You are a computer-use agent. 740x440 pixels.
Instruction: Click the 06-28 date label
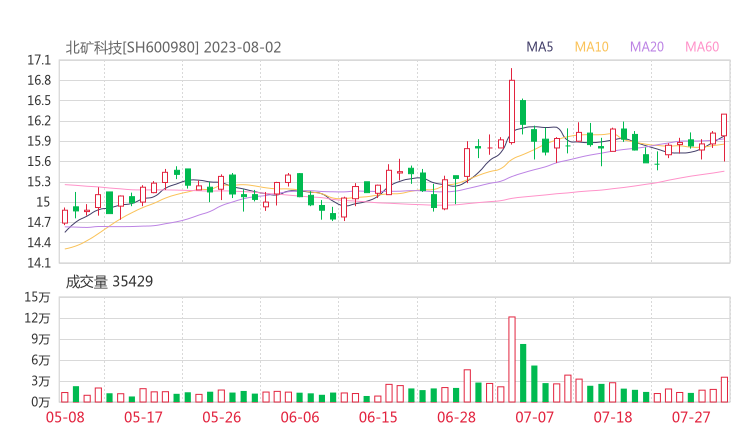point(456,418)
